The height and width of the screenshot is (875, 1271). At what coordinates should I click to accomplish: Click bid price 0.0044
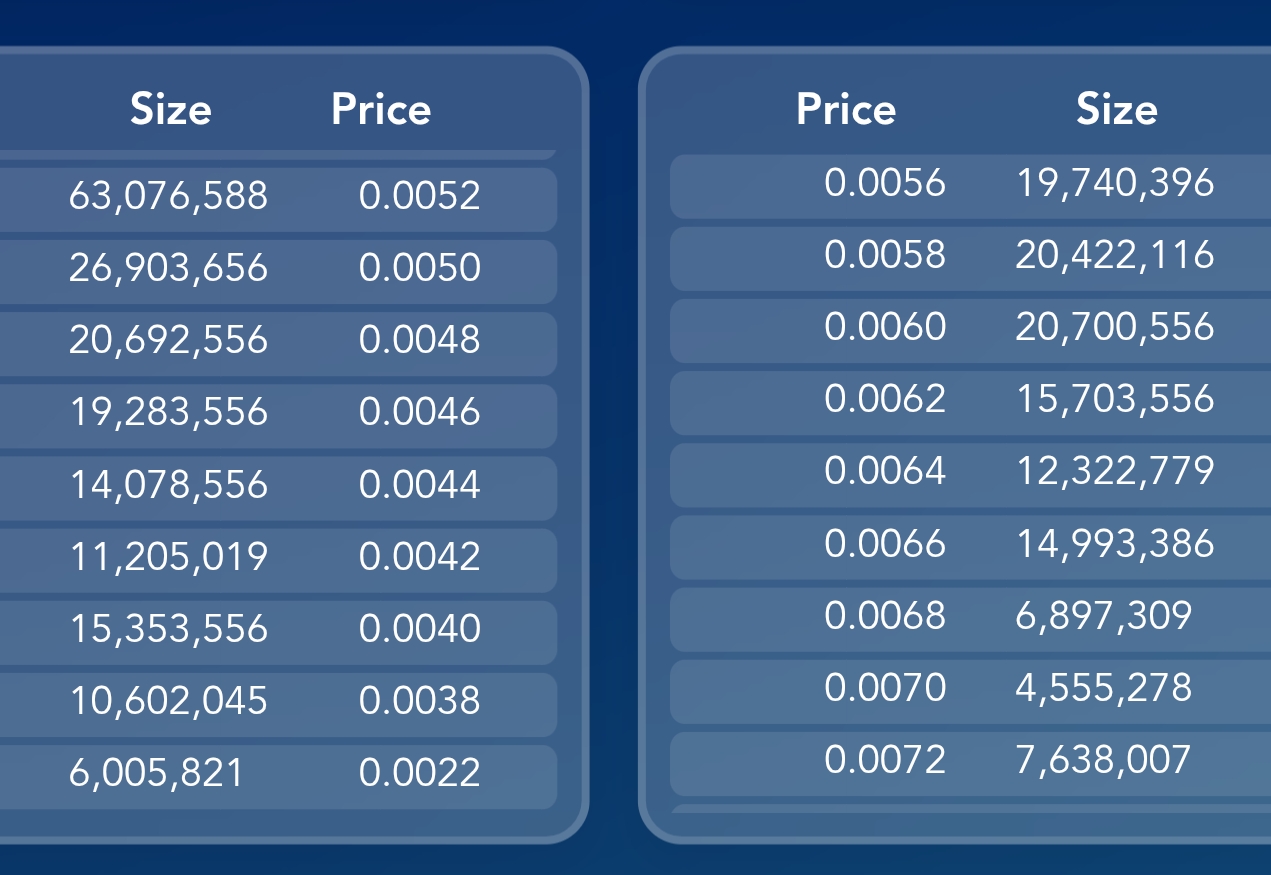[419, 485]
